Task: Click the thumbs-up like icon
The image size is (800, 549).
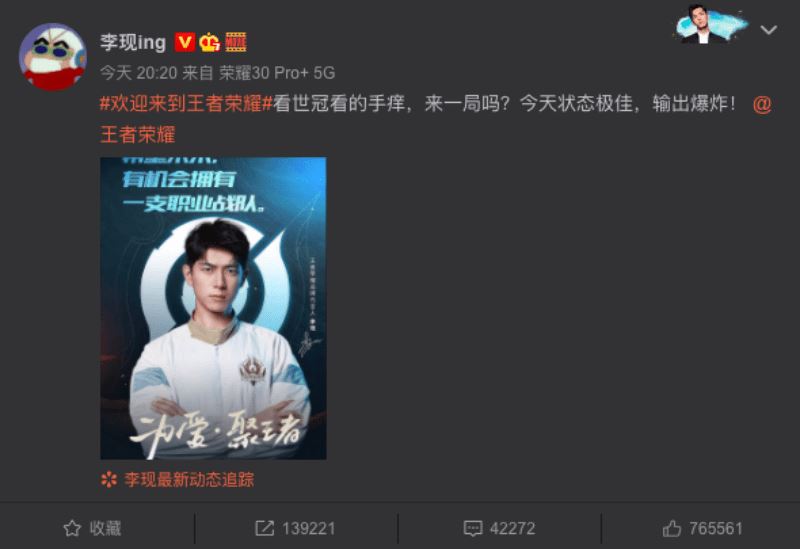Action: pyautogui.click(x=671, y=528)
